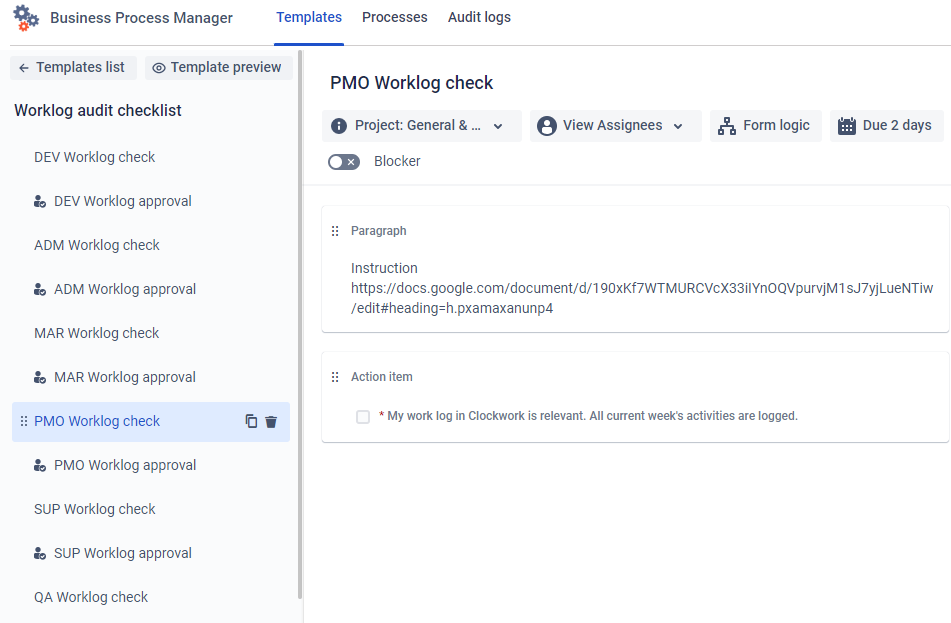Click the Business Process Manager title text
Viewport: 951px width, 623px height.
141,18
